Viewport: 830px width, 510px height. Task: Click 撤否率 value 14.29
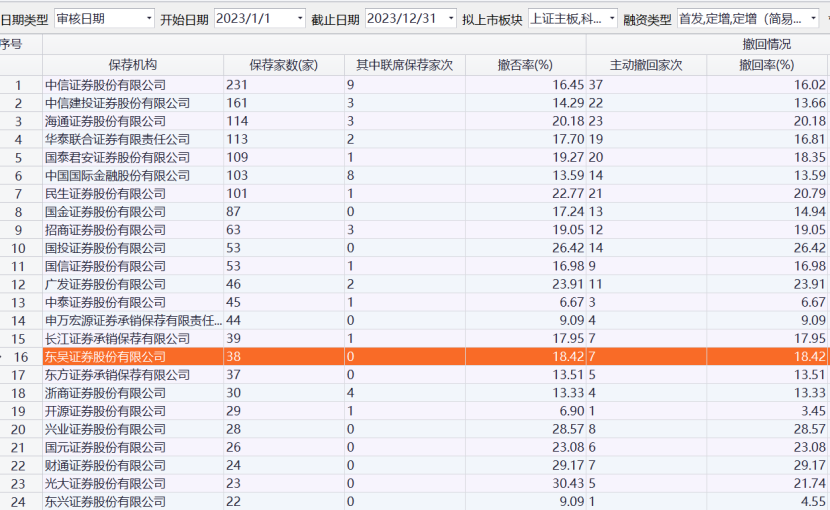pos(568,103)
